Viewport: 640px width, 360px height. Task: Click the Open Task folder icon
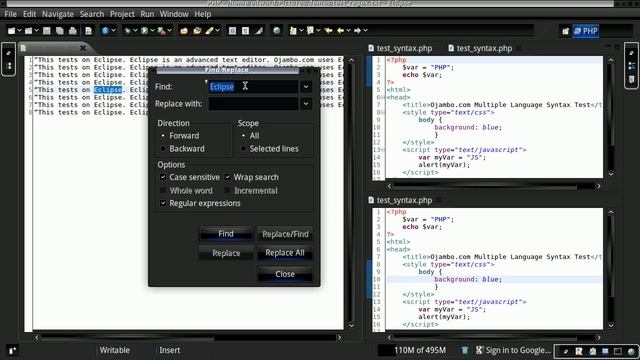tap(197, 31)
